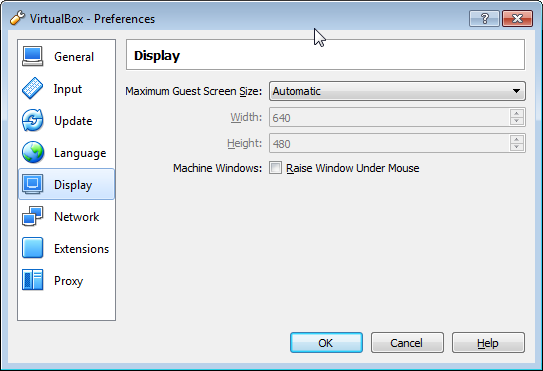543x371 pixels.
Task: Click the Extensions blue square icon
Action: 33,248
